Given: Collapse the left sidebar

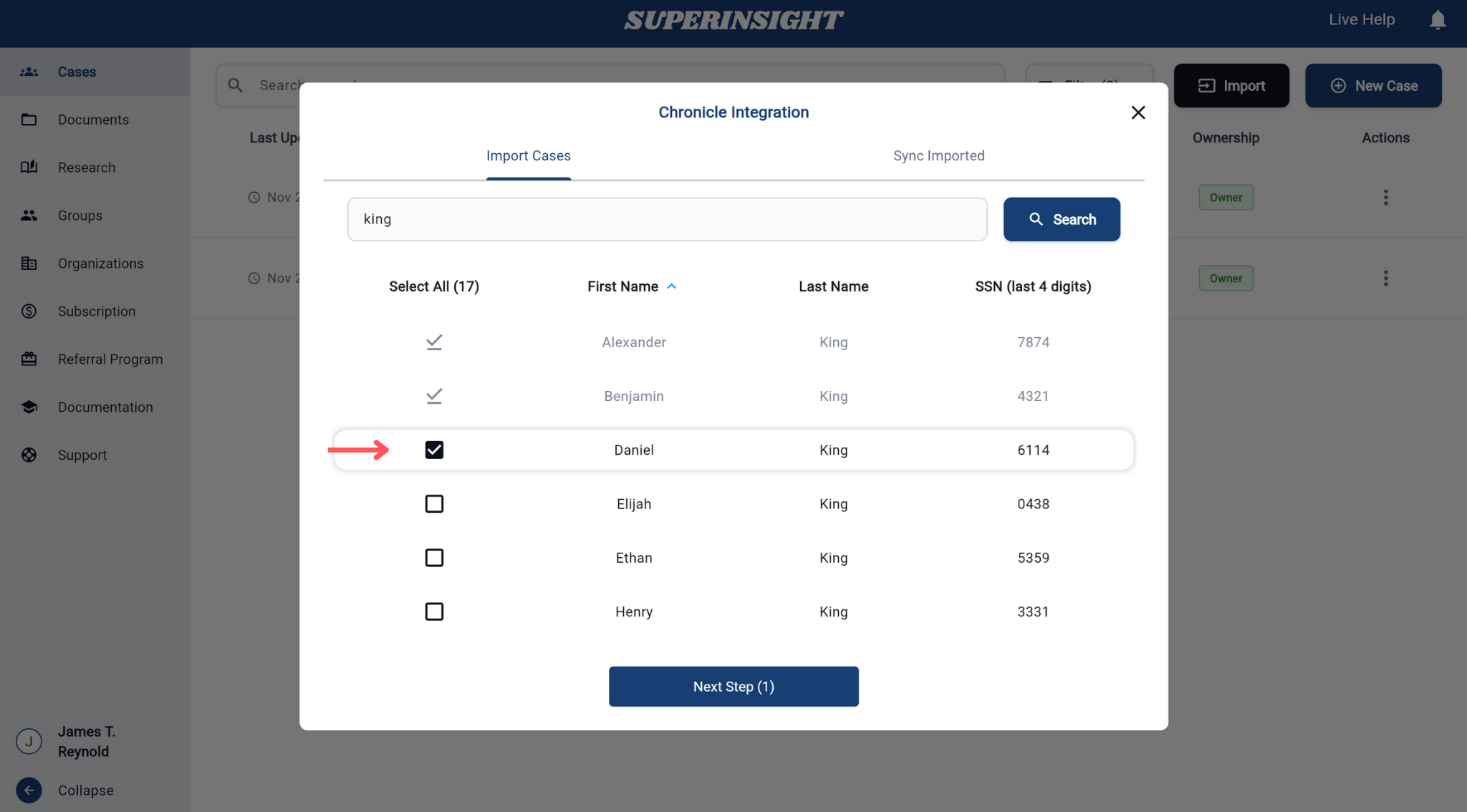Looking at the screenshot, I should [x=29, y=790].
